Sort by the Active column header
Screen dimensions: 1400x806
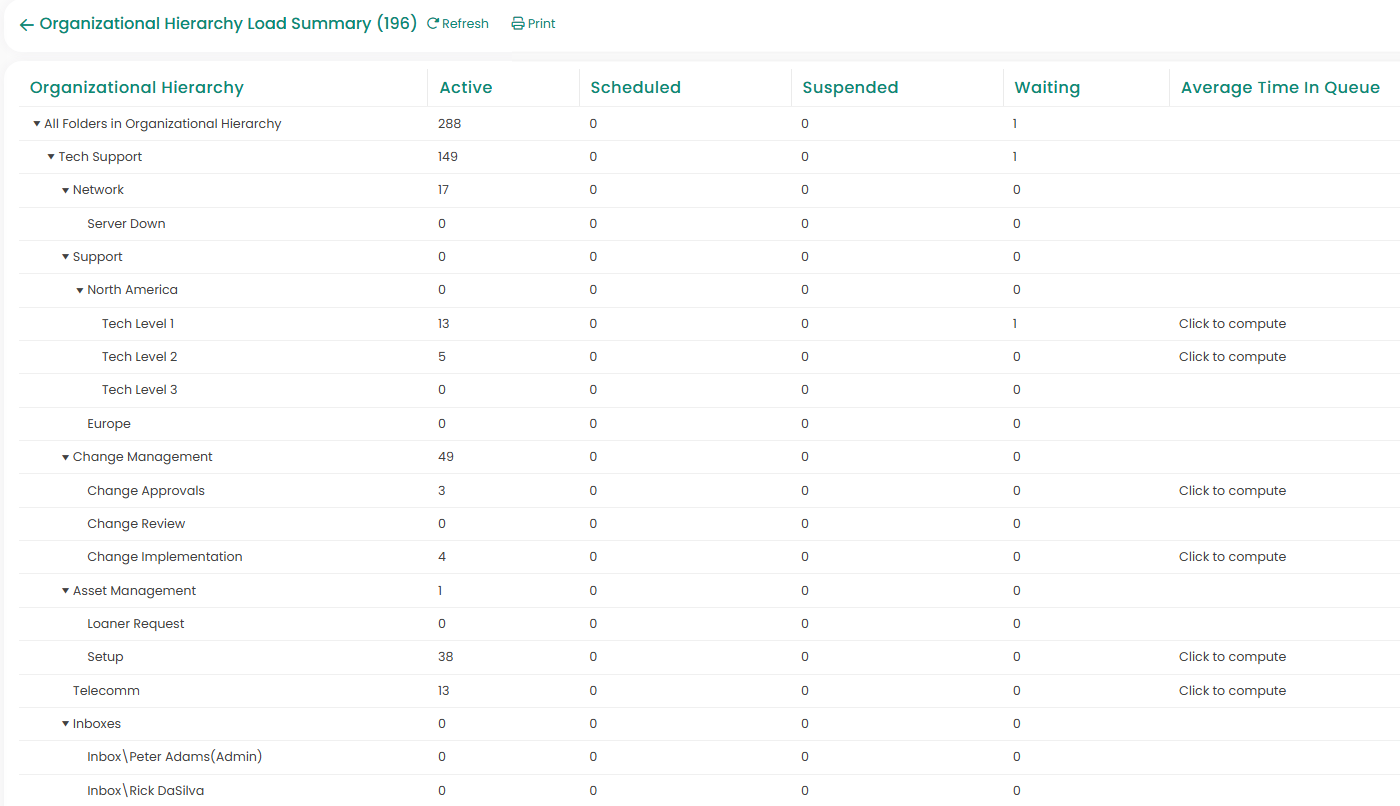click(466, 88)
